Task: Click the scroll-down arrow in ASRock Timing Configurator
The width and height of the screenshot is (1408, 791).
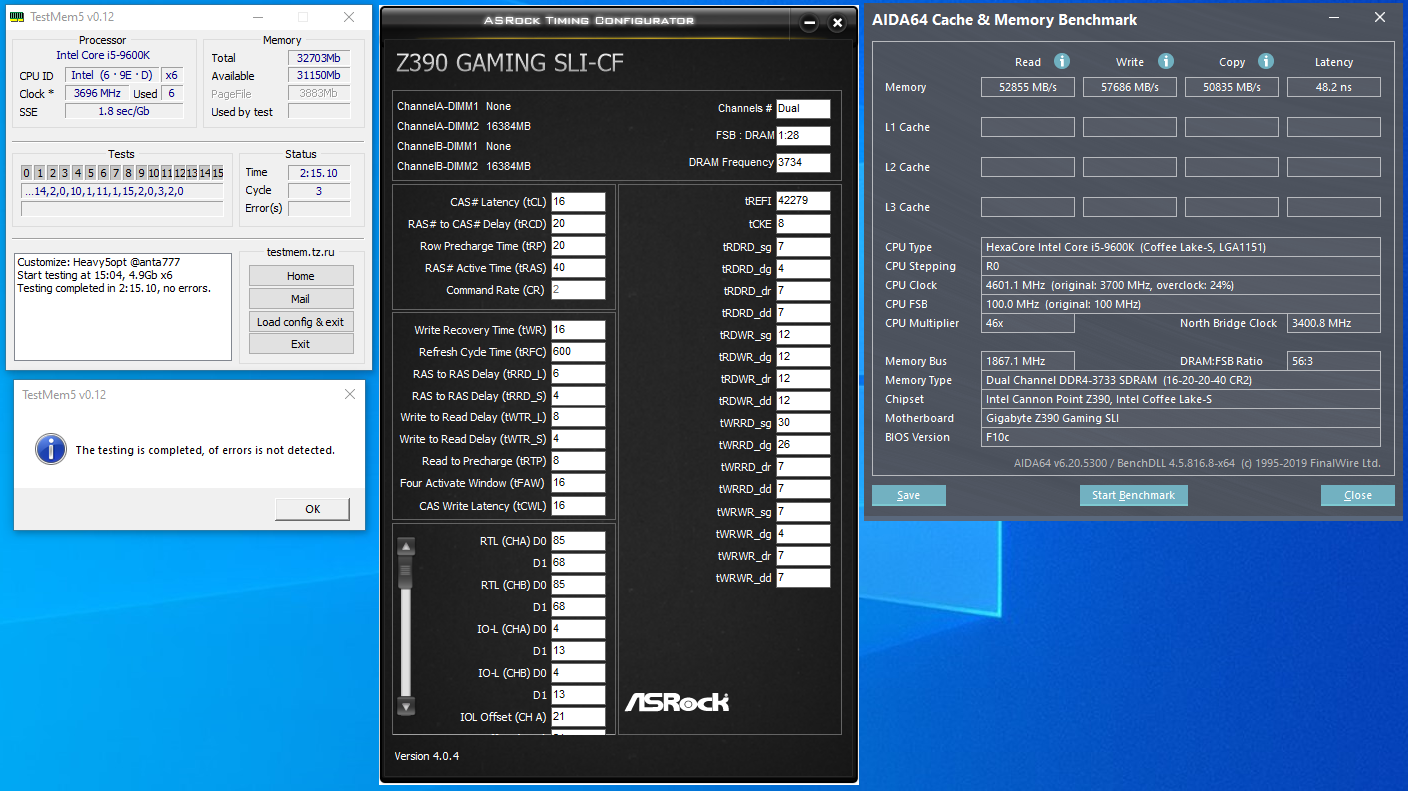Action: point(405,706)
